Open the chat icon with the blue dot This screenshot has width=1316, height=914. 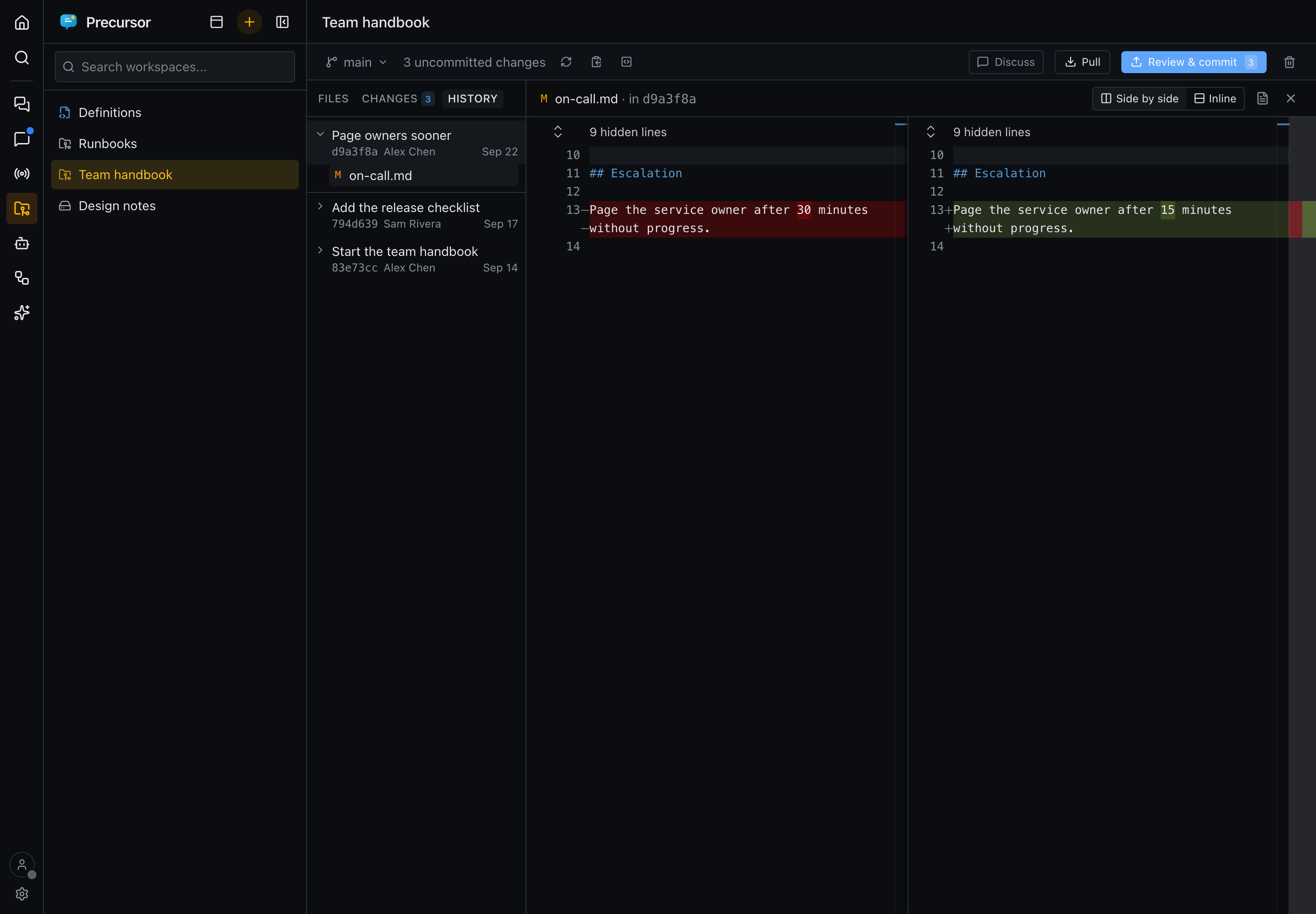tap(22, 138)
